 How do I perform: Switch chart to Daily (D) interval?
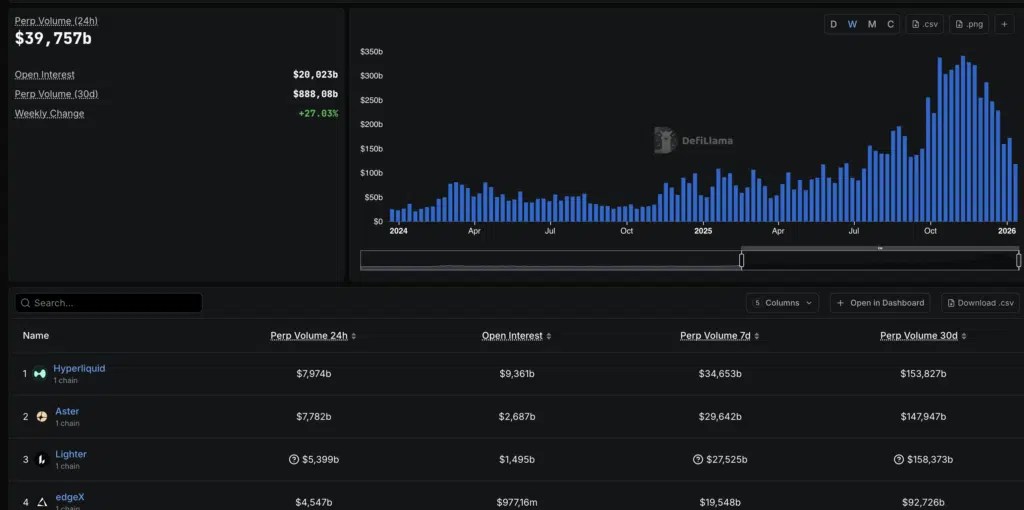(833, 24)
